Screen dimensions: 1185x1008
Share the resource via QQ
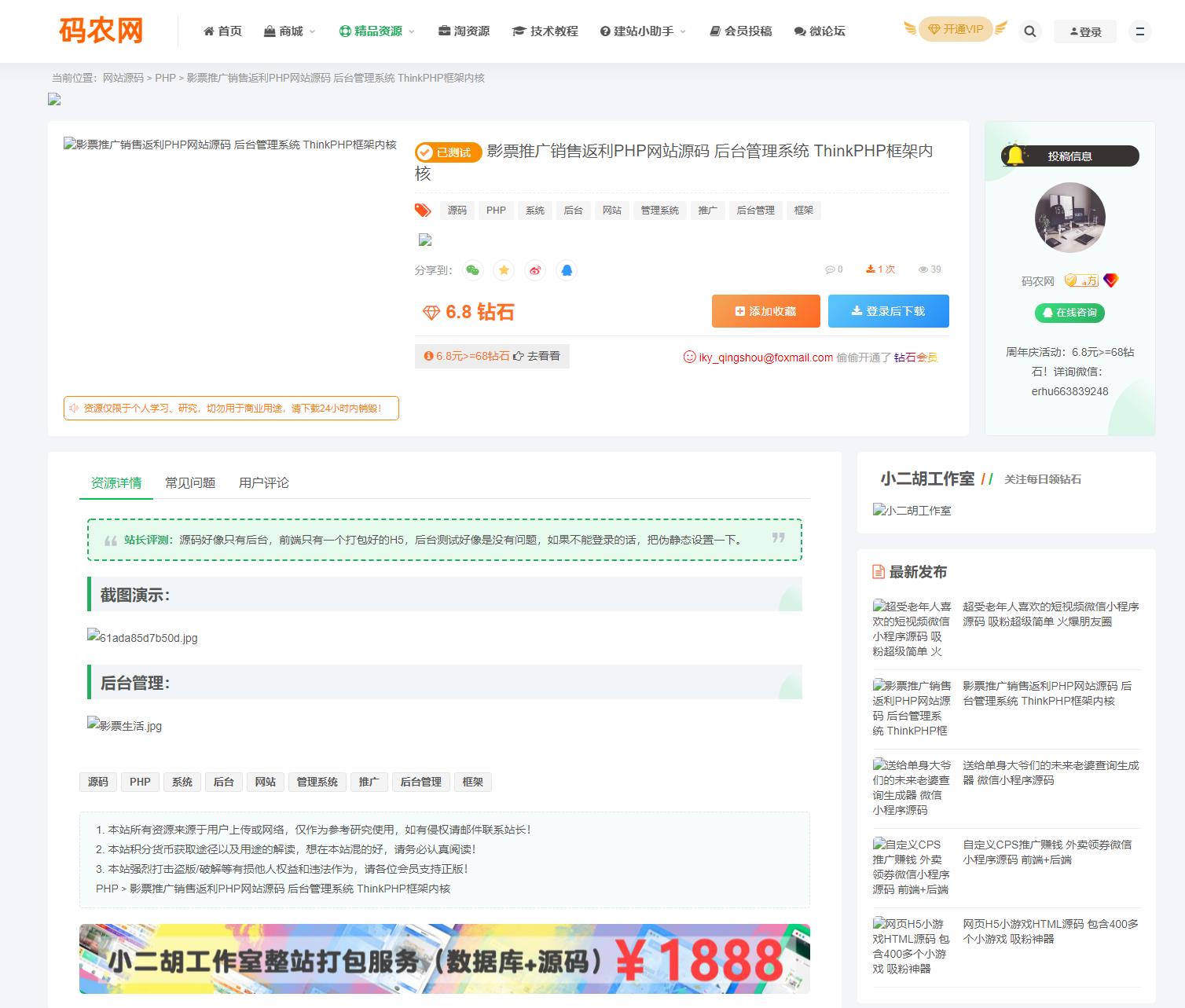point(567,269)
